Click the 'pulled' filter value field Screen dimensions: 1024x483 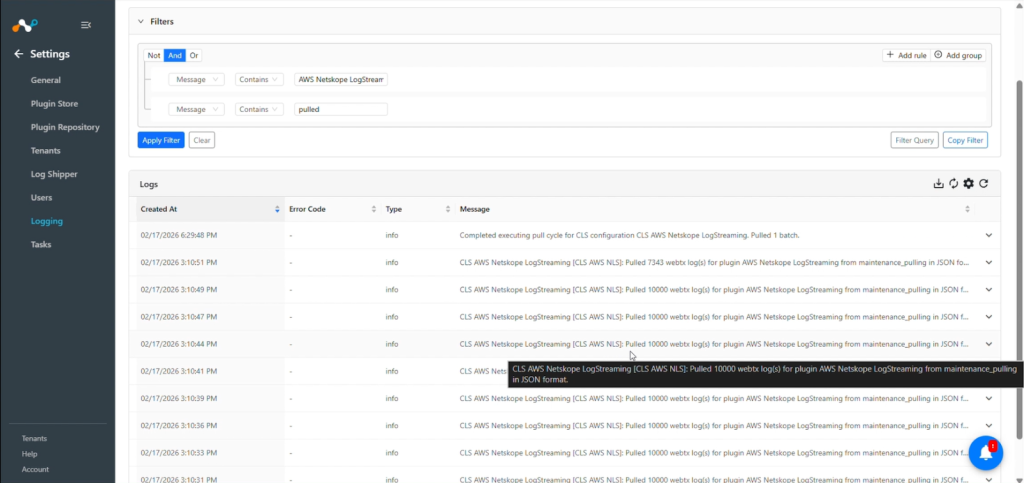341,110
